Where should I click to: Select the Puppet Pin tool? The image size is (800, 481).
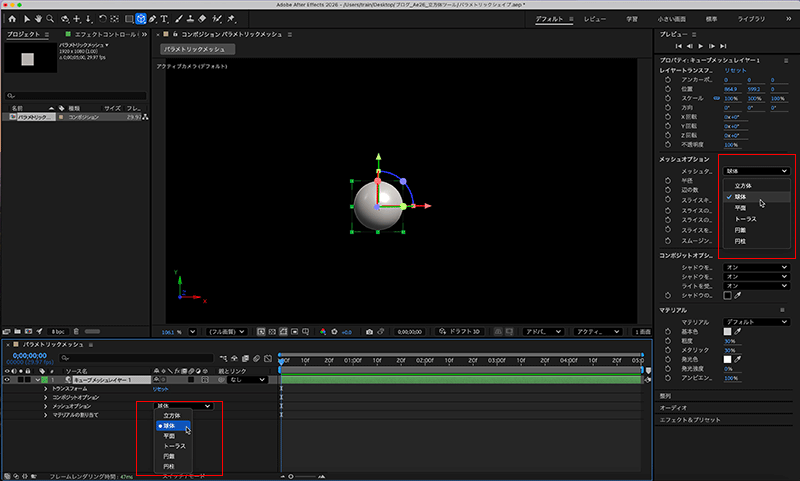[231, 19]
